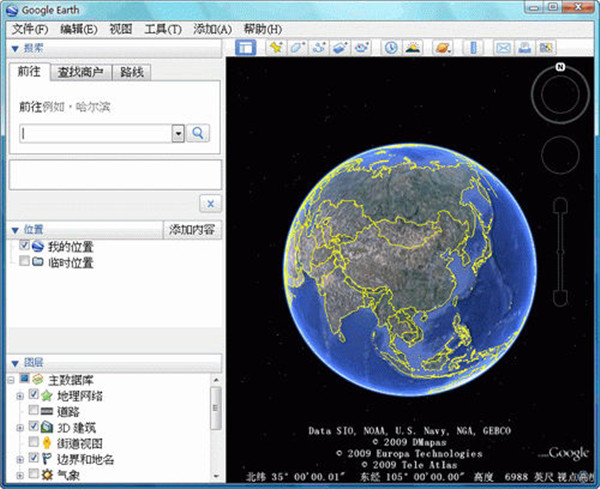Viewport: 600px width, 489px height.
Task: Collapse the 图层 panel triangle
Action: click(15, 362)
